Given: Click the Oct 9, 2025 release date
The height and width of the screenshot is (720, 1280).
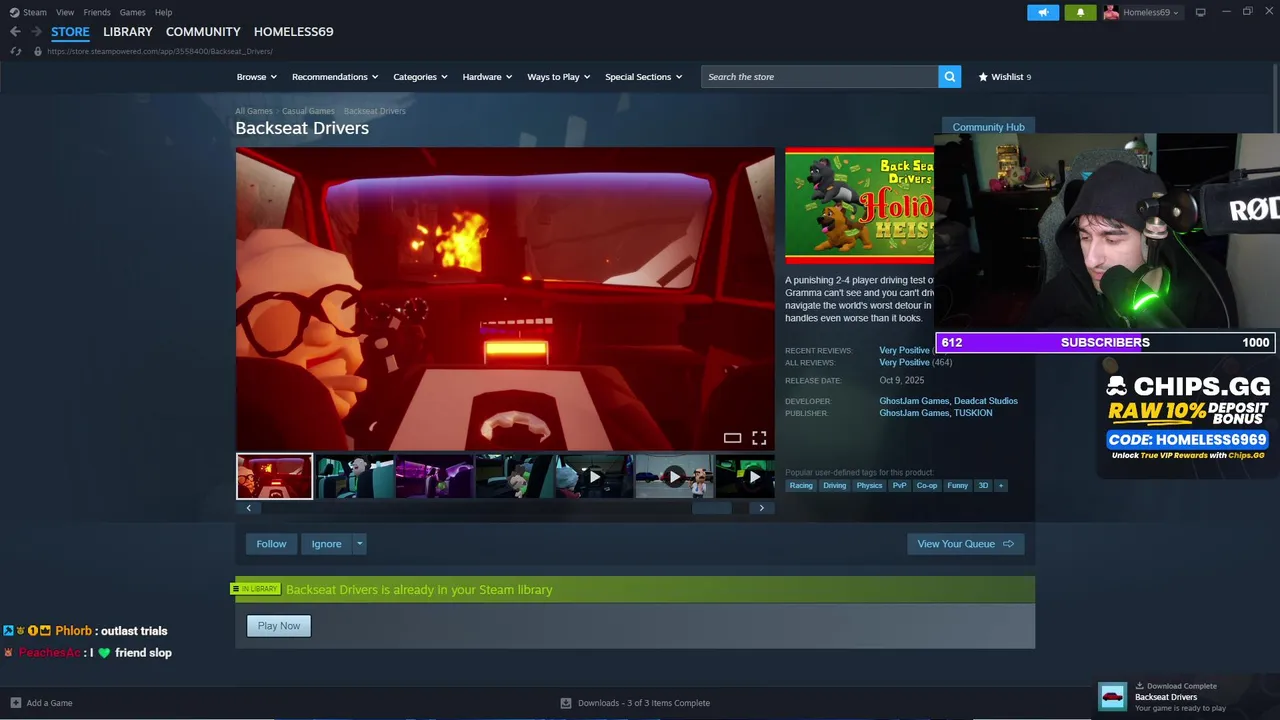Looking at the screenshot, I should tap(901, 380).
